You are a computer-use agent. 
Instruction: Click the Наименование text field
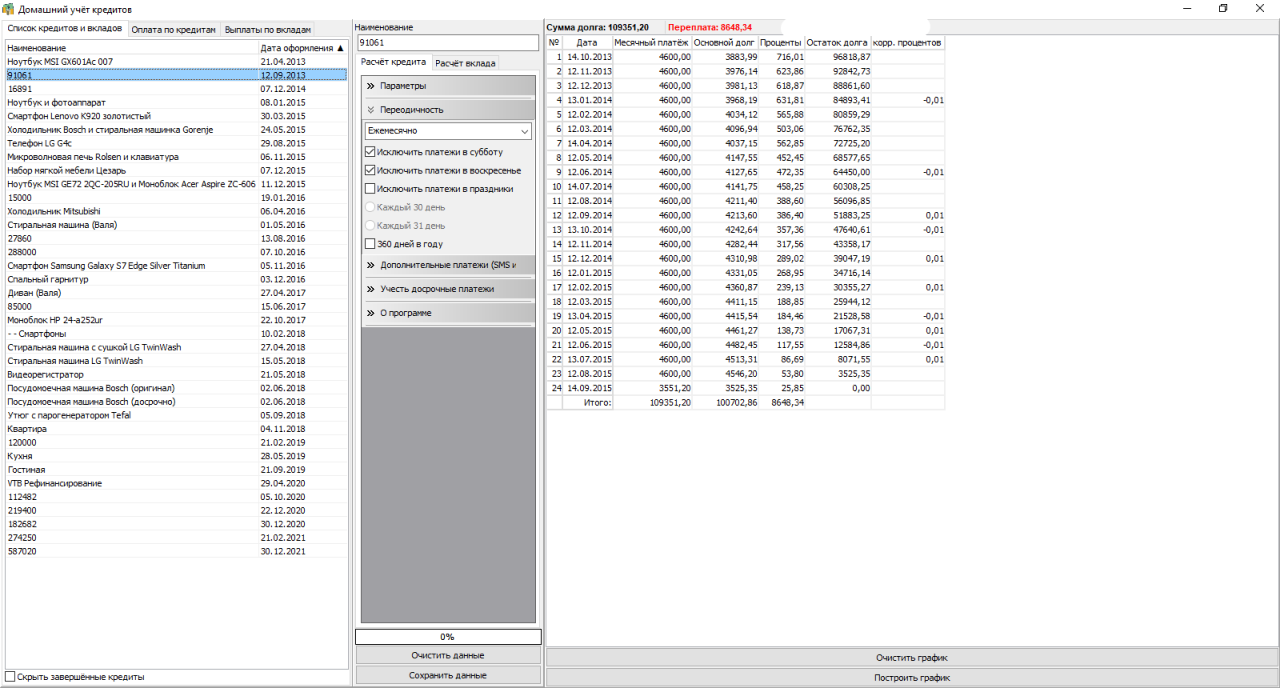tap(448, 43)
